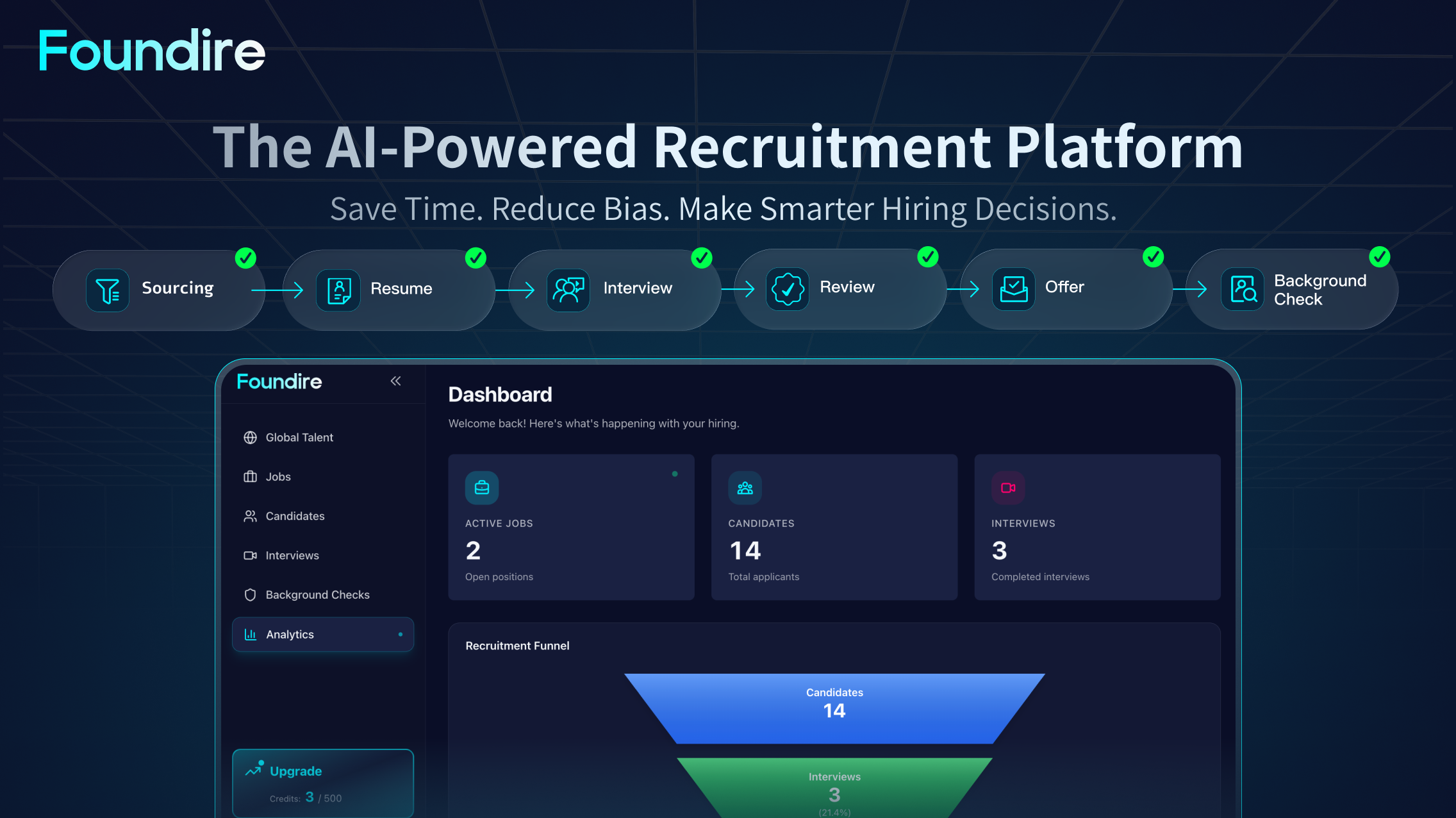Viewport: 1456px width, 818px height.
Task: Expand the Analytics item via its indicator dot
Action: [x=402, y=634]
